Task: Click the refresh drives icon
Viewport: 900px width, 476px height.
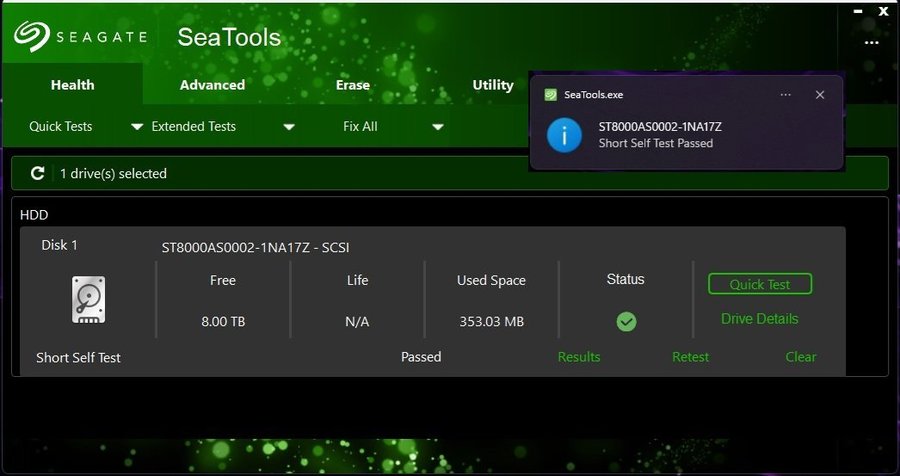Action: pyautogui.click(x=38, y=173)
